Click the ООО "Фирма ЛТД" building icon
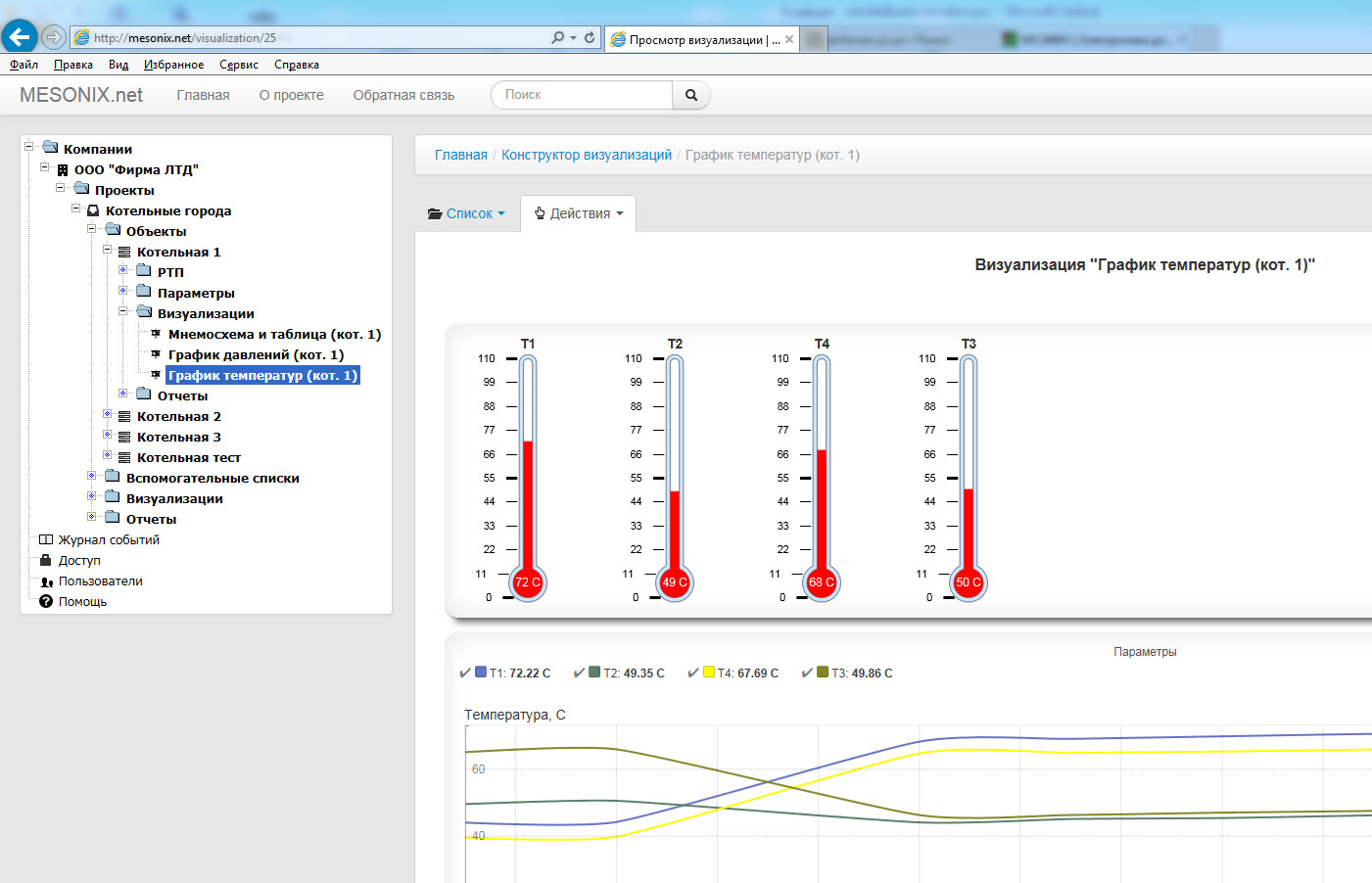 pyautogui.click(x=62, y=169)
